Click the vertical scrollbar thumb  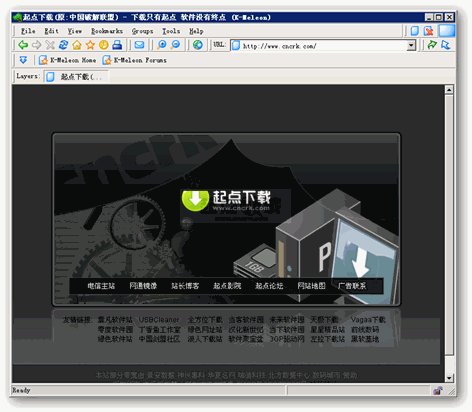click(449, 225)
